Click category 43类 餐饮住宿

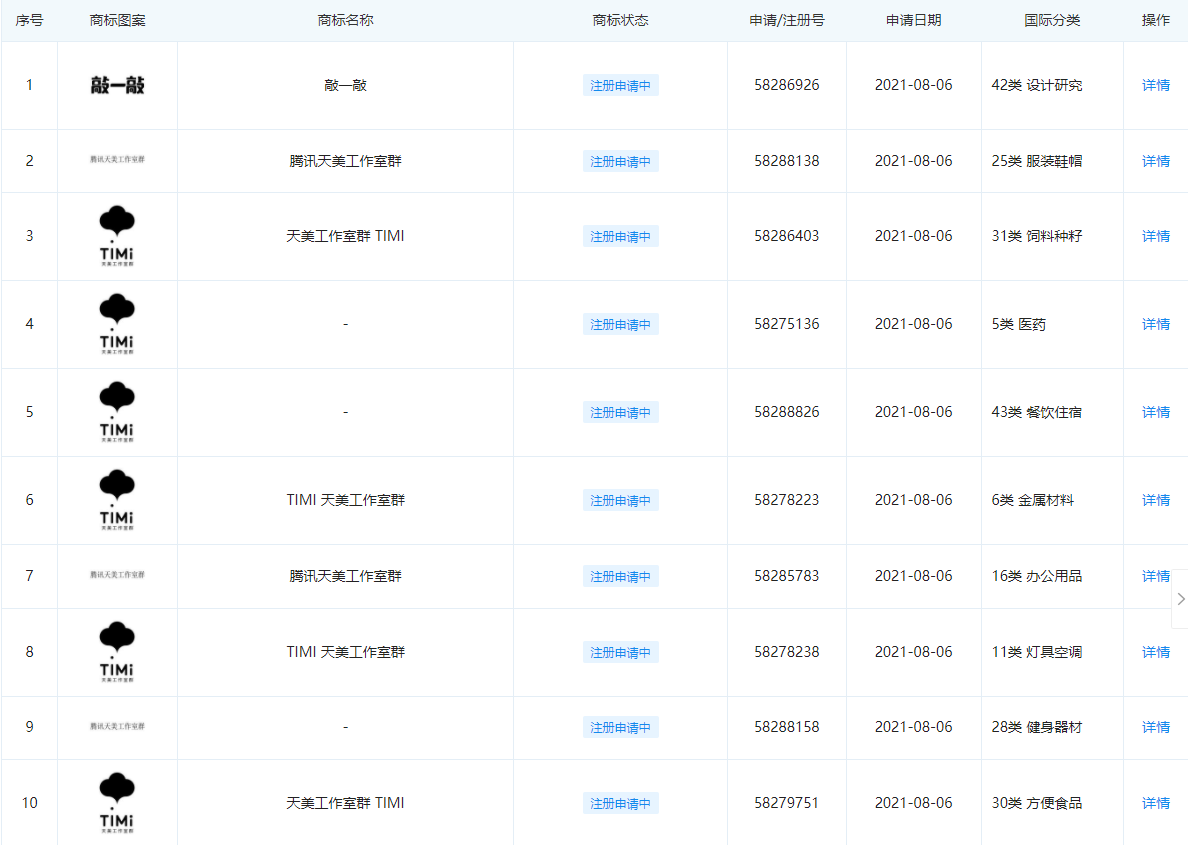[1036, 412]
